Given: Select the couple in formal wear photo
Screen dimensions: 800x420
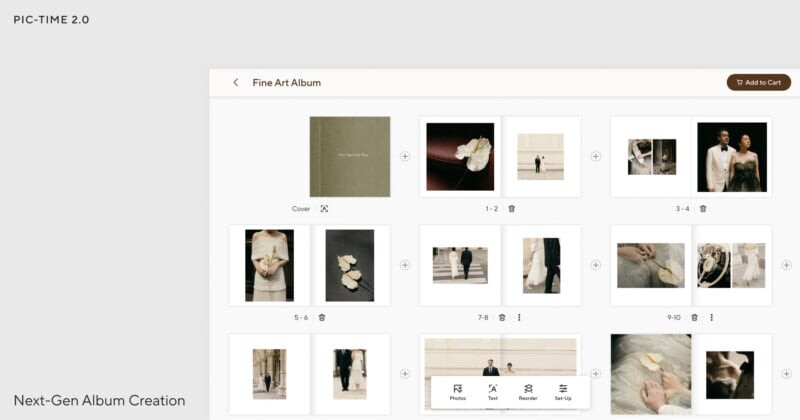Looking at the screenshot, I should click(731, 157).
